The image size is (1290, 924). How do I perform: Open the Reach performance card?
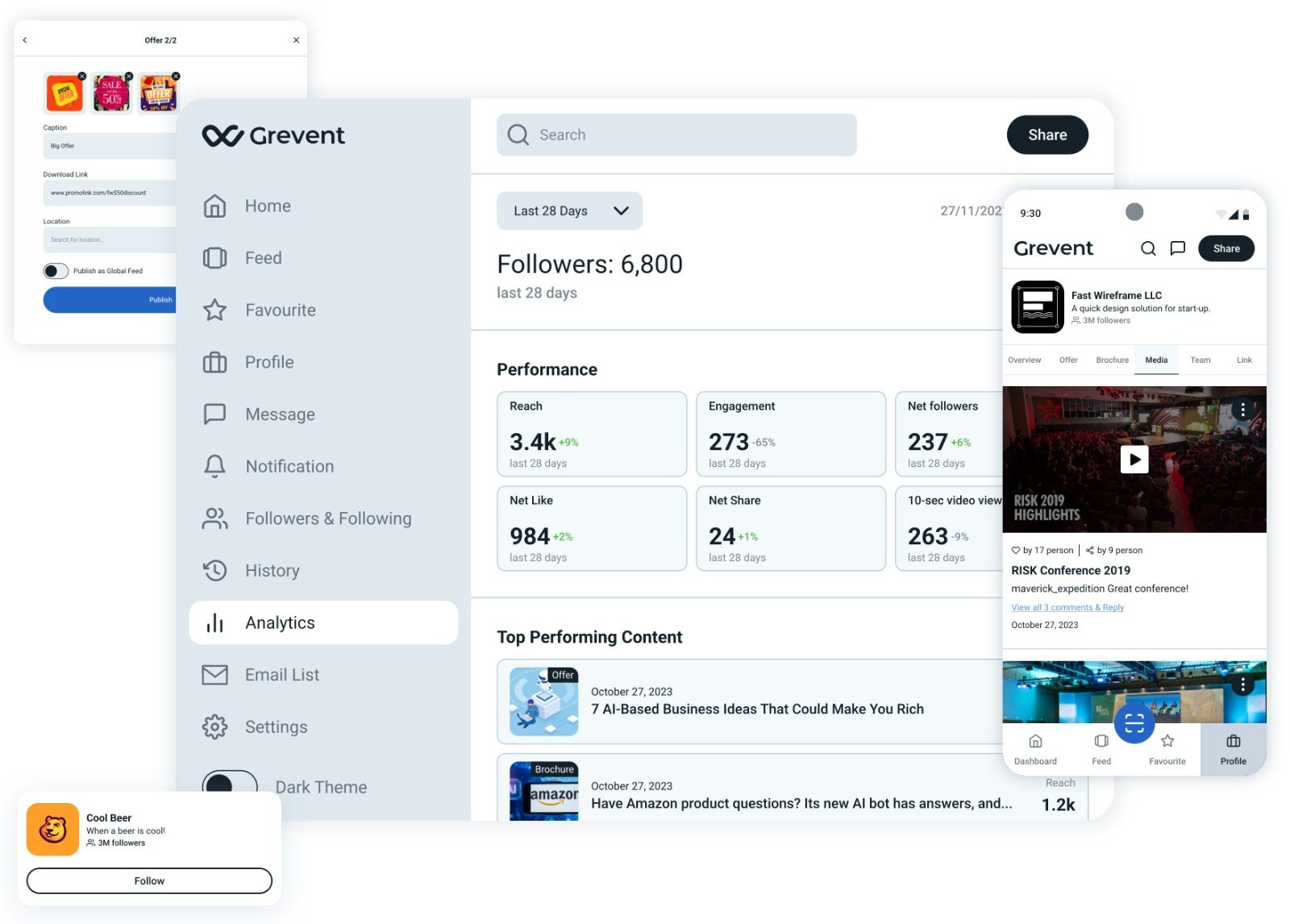pos(592,435)
